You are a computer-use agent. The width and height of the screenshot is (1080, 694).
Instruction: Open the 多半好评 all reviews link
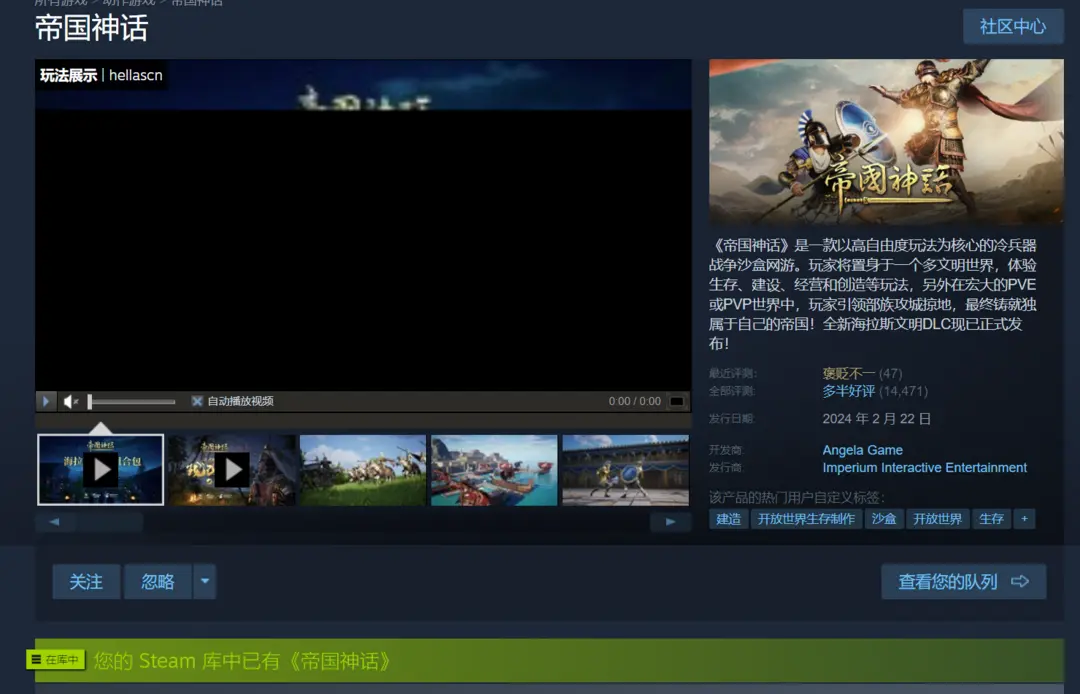pos(848,391)
